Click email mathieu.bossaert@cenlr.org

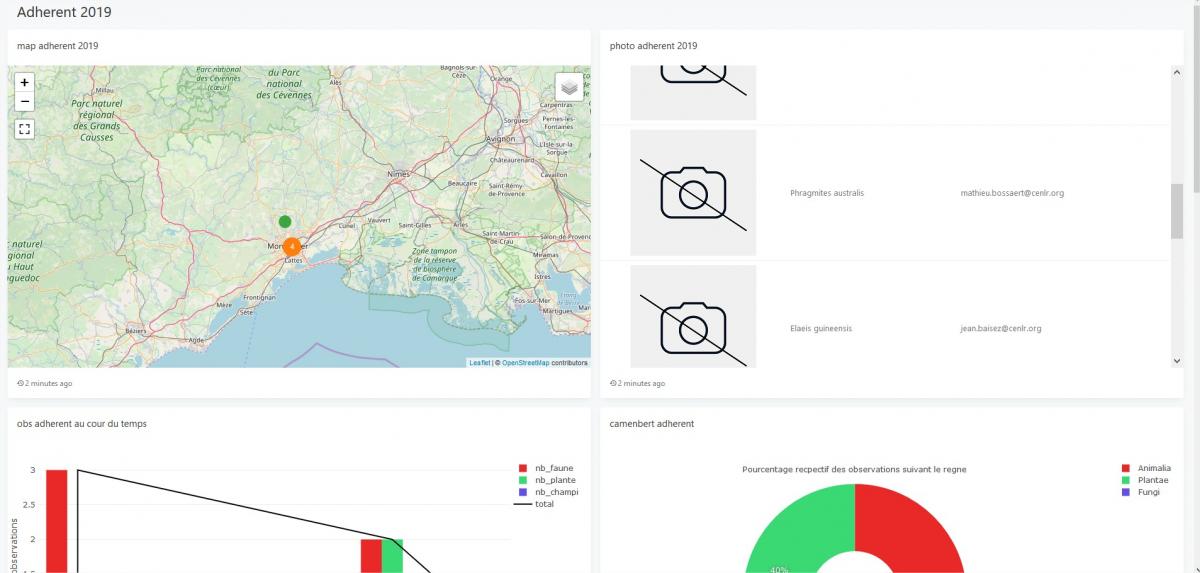coord(1012,193)
